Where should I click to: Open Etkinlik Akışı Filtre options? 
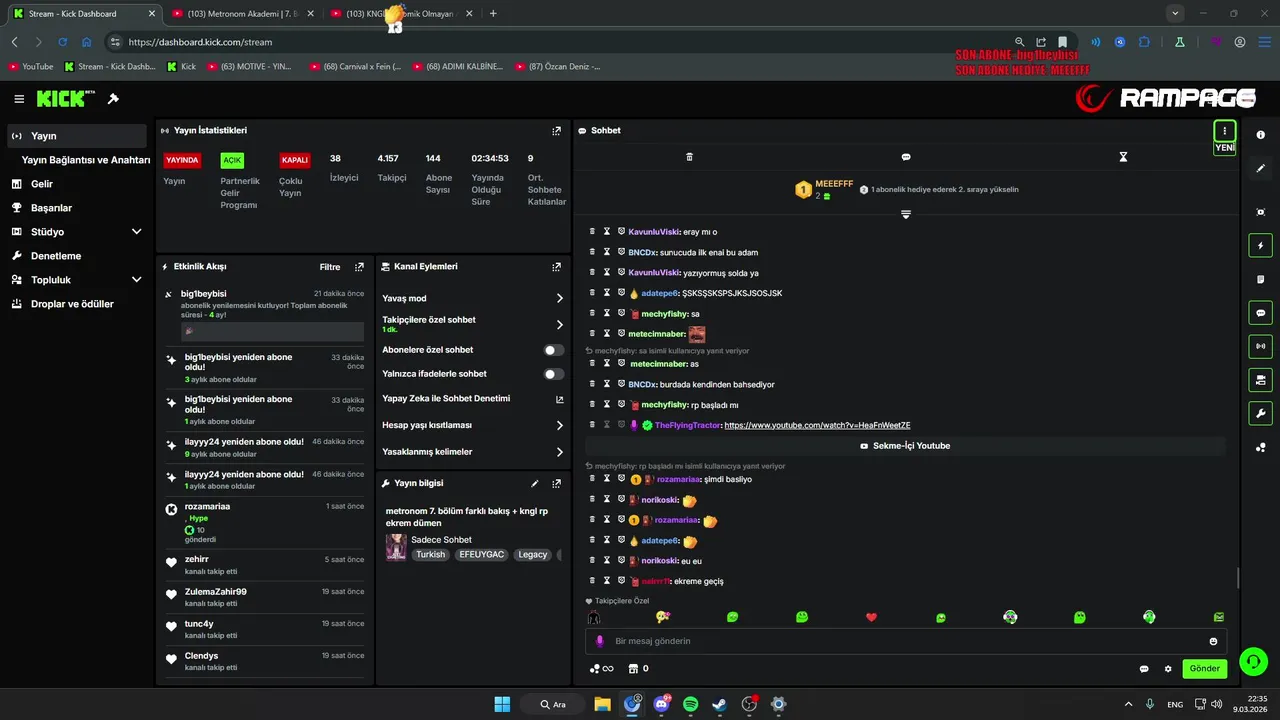coord(330,267)
